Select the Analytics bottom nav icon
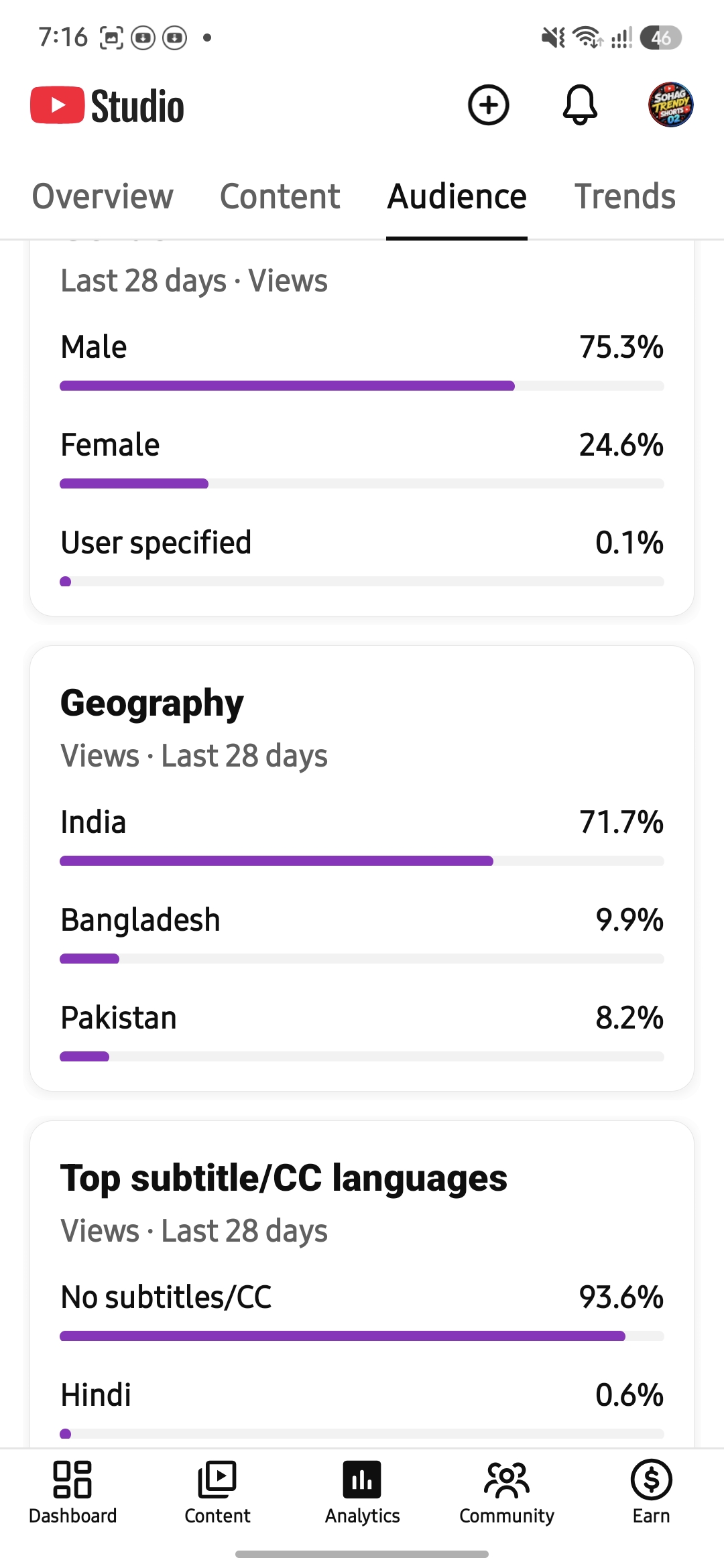The image size is (724, 1568). [362, 1493]
